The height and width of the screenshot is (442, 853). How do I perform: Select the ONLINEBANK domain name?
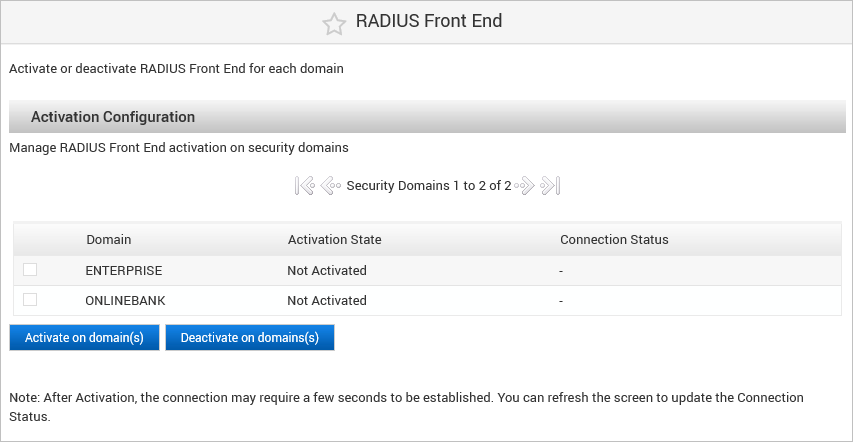click(126, 301)
